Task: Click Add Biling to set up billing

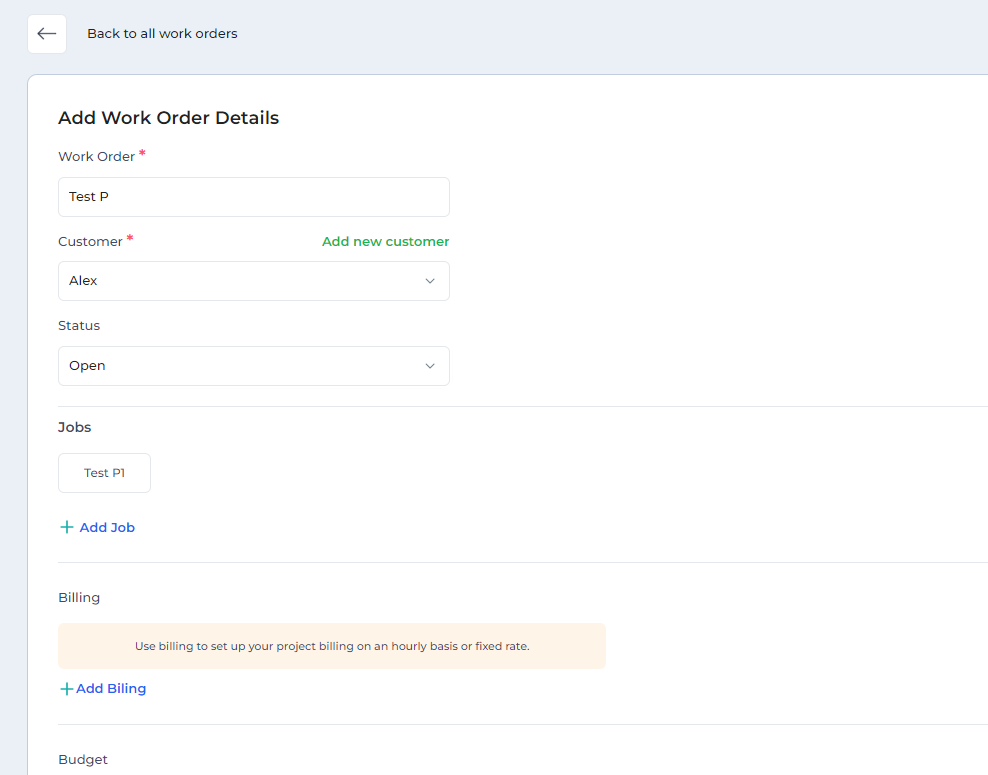Action: (x=109, y=688)
